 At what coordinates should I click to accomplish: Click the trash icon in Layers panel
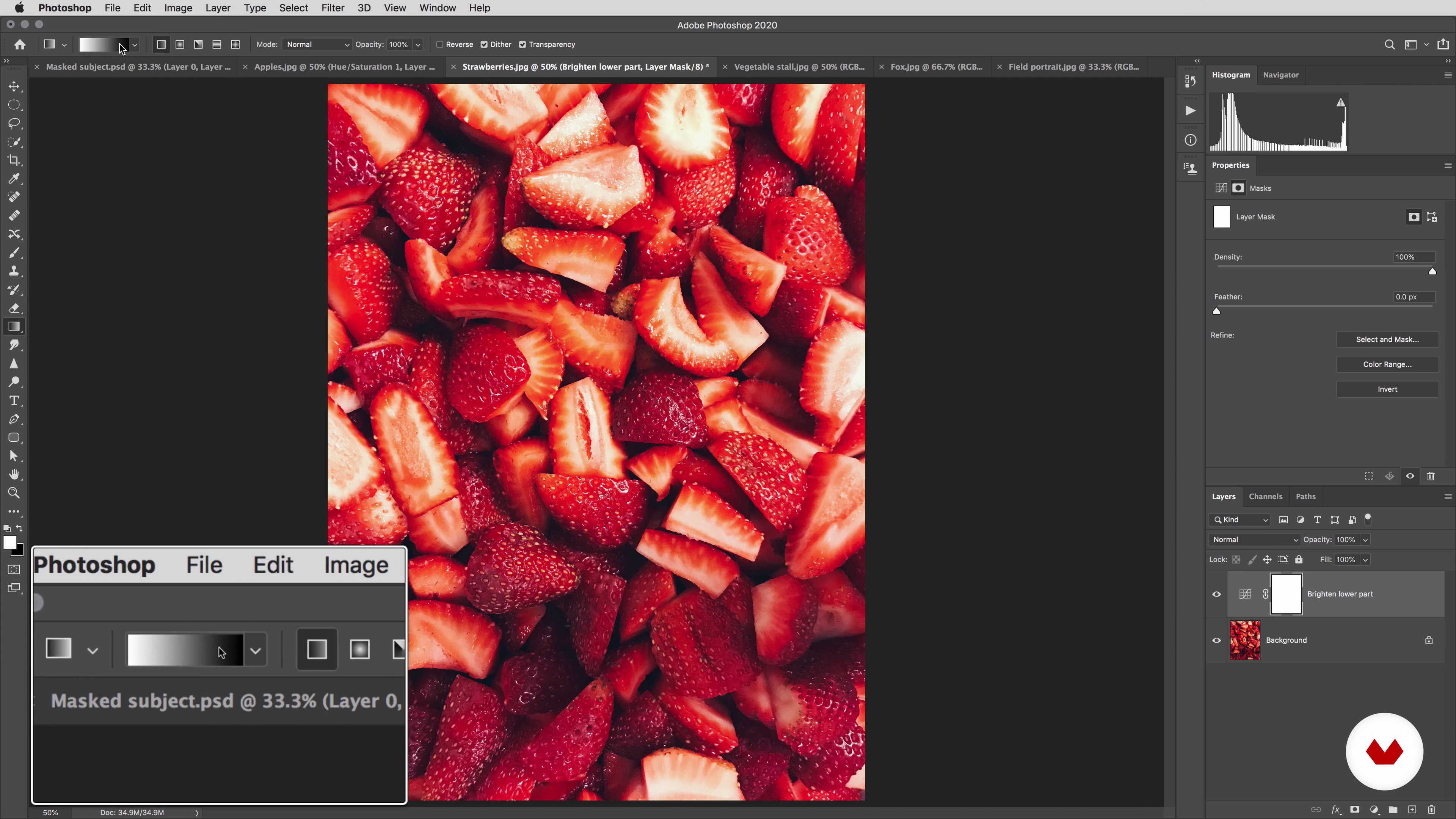1431,810
